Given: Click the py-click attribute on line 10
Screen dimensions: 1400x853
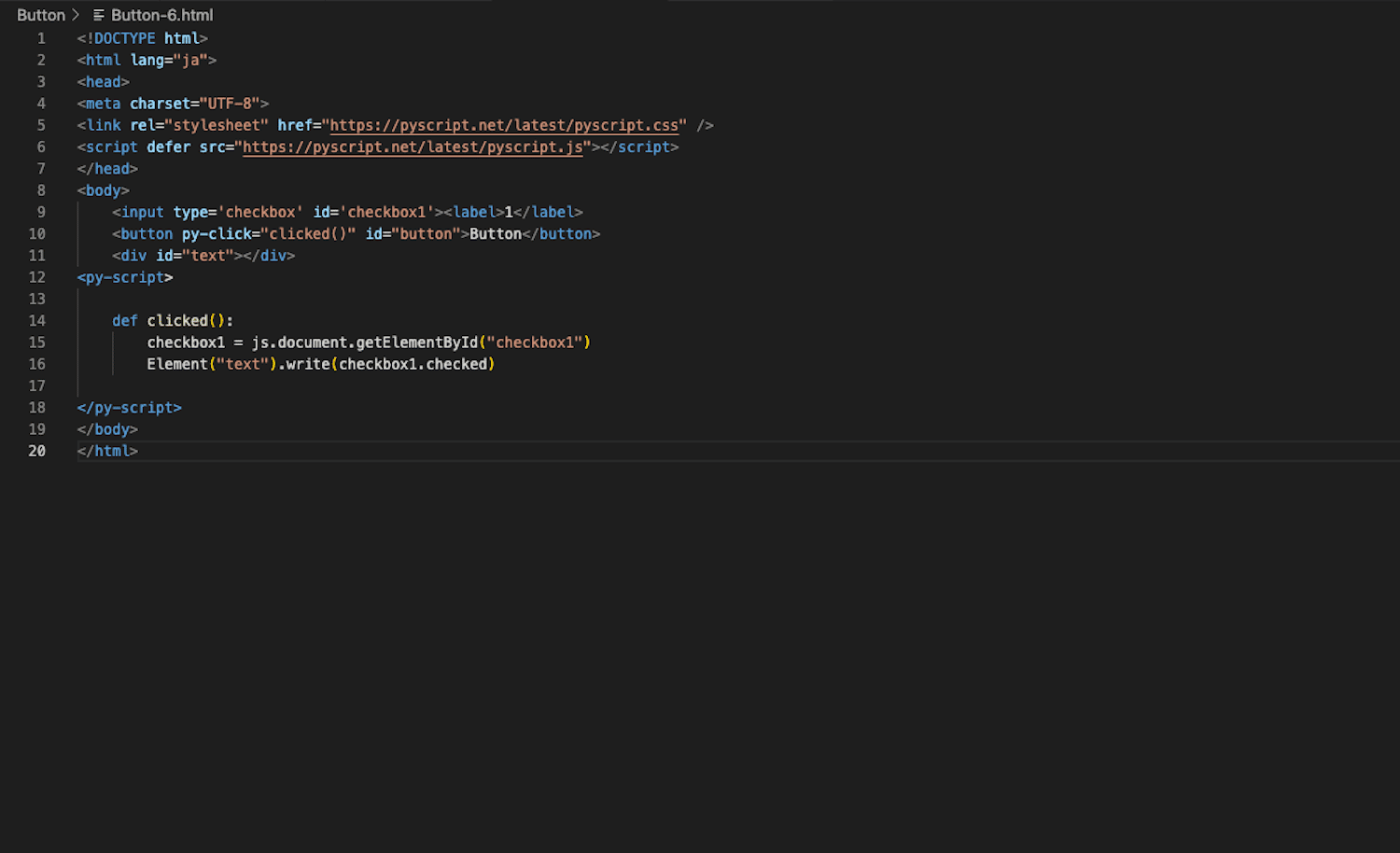Looking at the screenshot, I should point(217,233).
